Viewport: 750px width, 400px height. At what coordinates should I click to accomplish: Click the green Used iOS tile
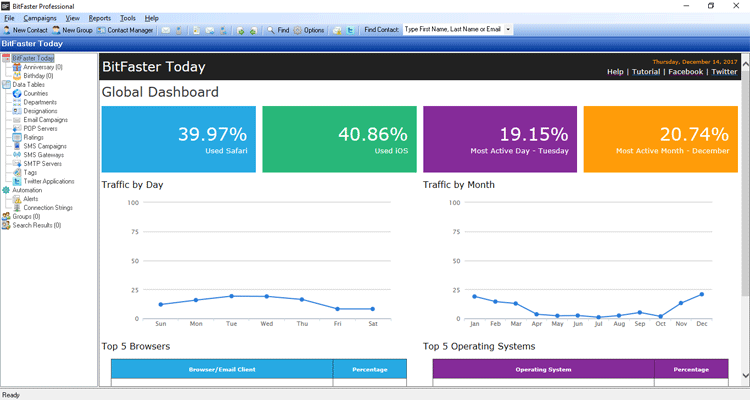point(340,139)
